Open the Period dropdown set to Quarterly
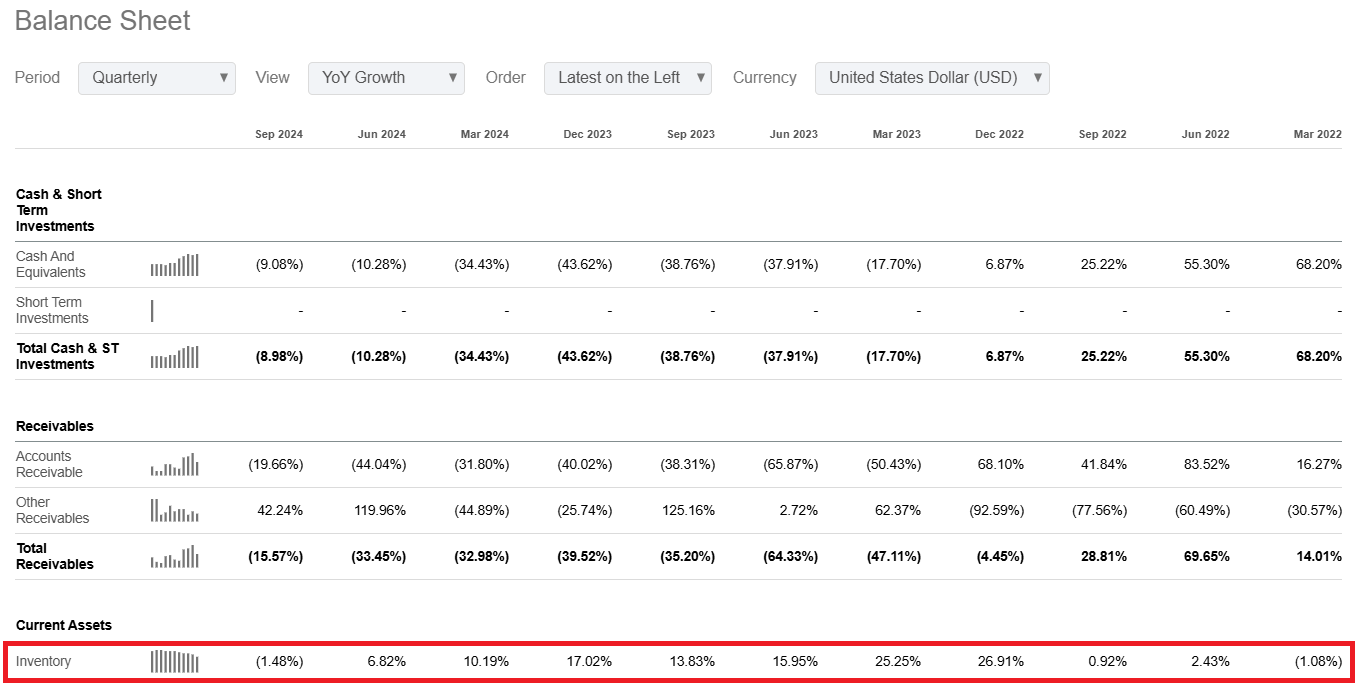Screen dimensions: 1359x687 157,78
